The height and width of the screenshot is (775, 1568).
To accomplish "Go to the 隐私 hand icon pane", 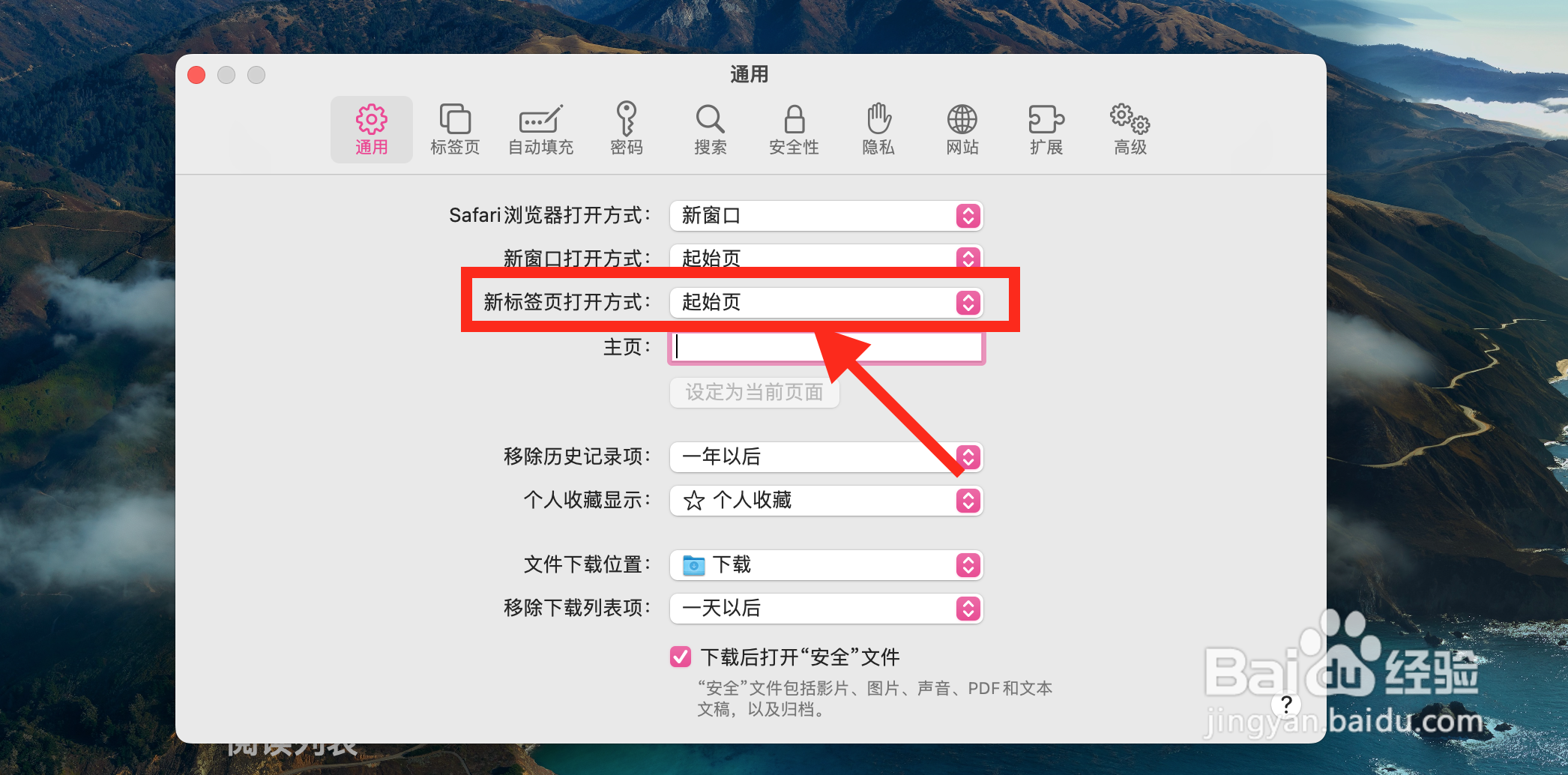I will click(x=878, y=130).
